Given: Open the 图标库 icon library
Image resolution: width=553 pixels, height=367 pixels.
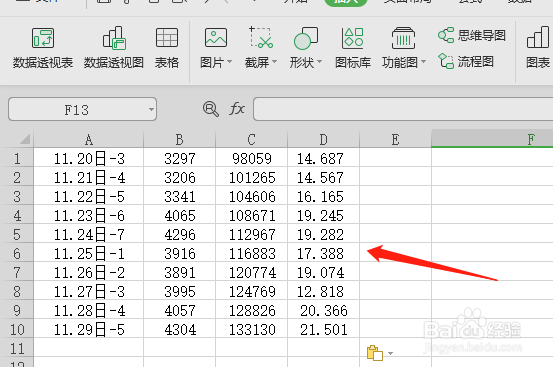Looking at the screenshot, I should point(353,49).
